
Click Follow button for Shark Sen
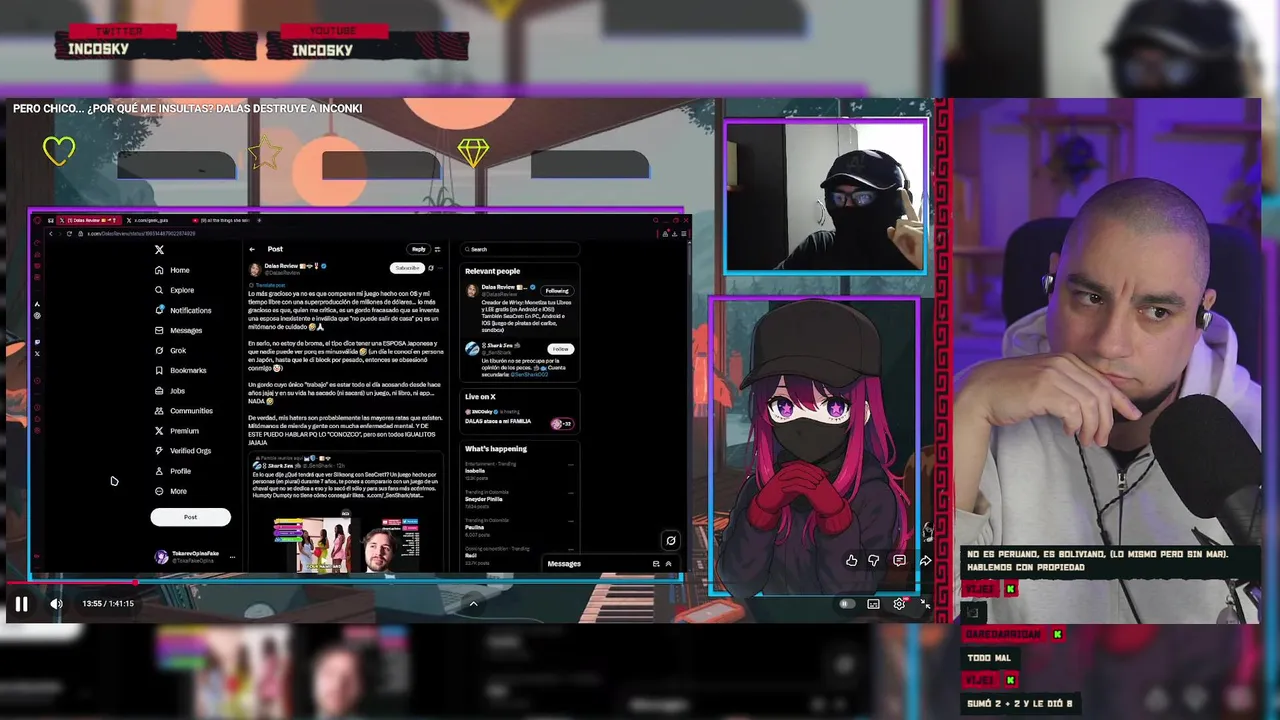pos(560,349)
